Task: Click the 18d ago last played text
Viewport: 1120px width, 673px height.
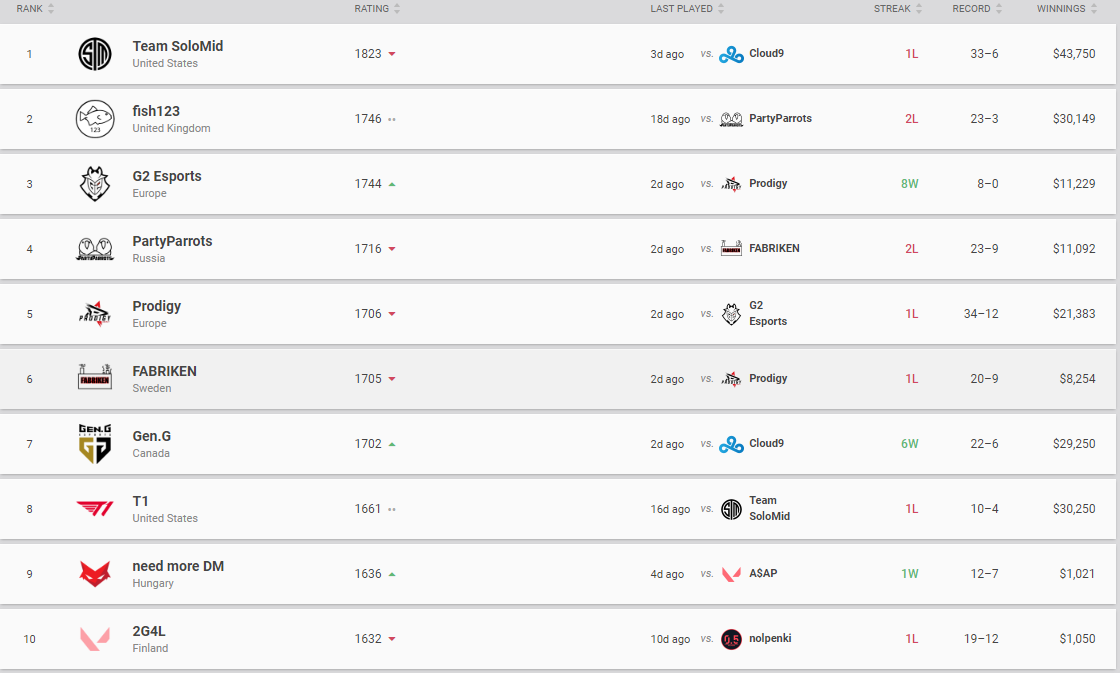Action: pyautogui.click(x=670, y=119)
